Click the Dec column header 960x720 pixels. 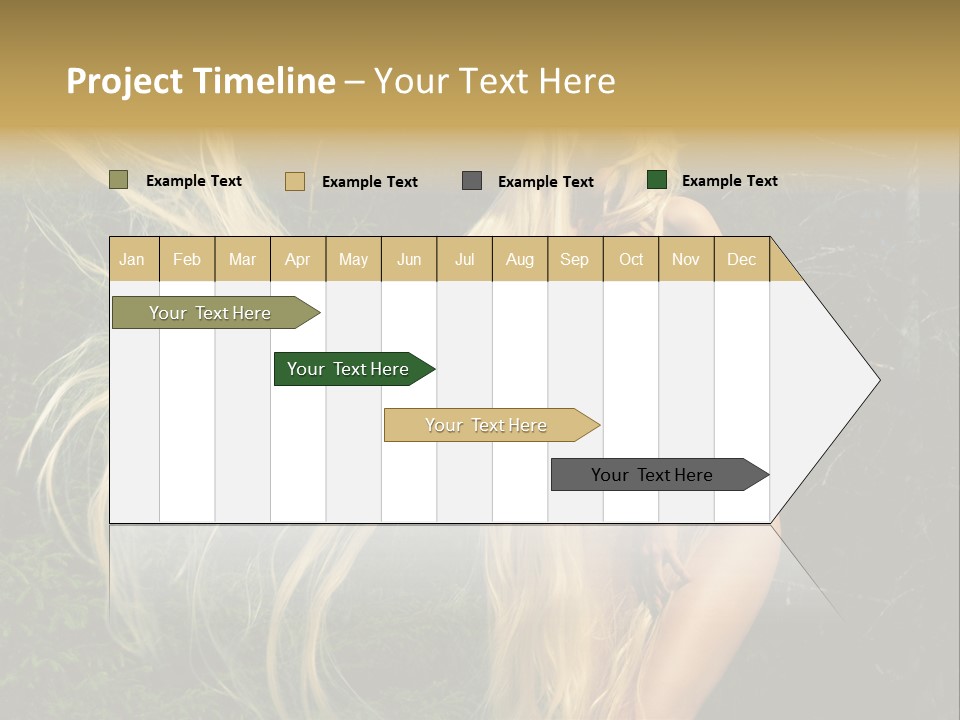point(741,259)
